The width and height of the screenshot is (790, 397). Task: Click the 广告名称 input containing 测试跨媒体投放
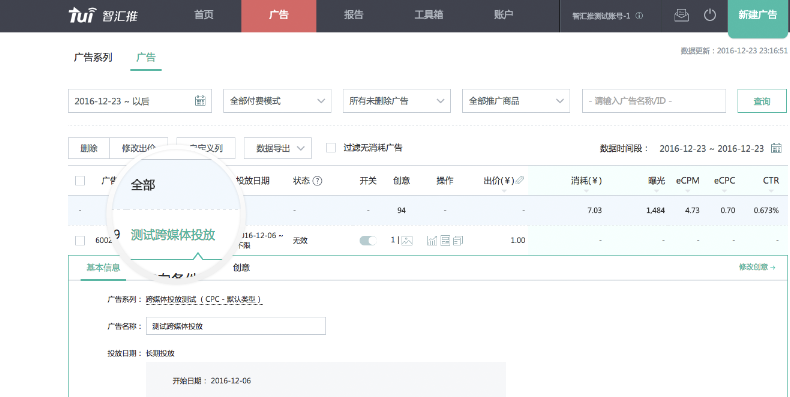tap(236, 326)
